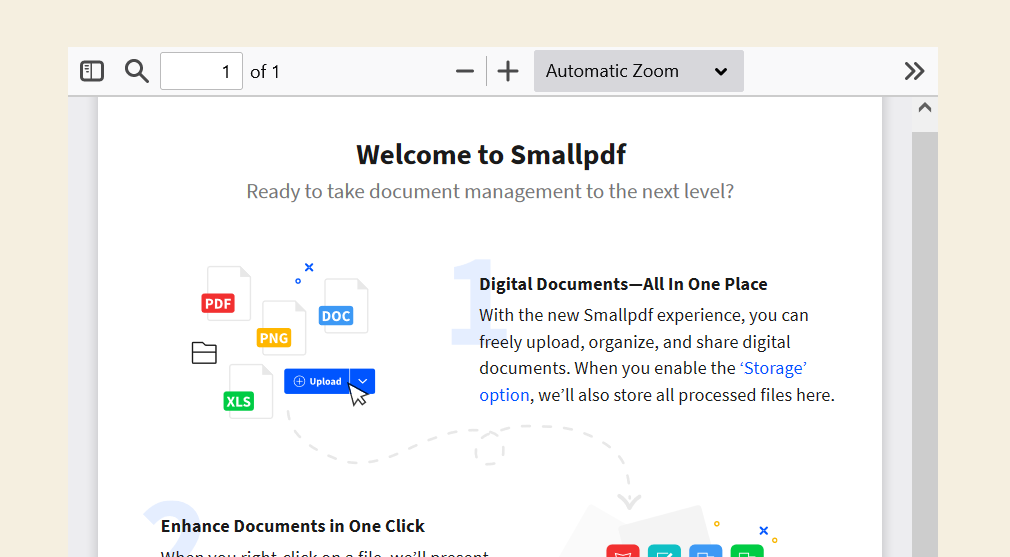Click the Welcome to Smallpdf heading
This screenshot has width=1010, height=557.
[x=491, y=155]
